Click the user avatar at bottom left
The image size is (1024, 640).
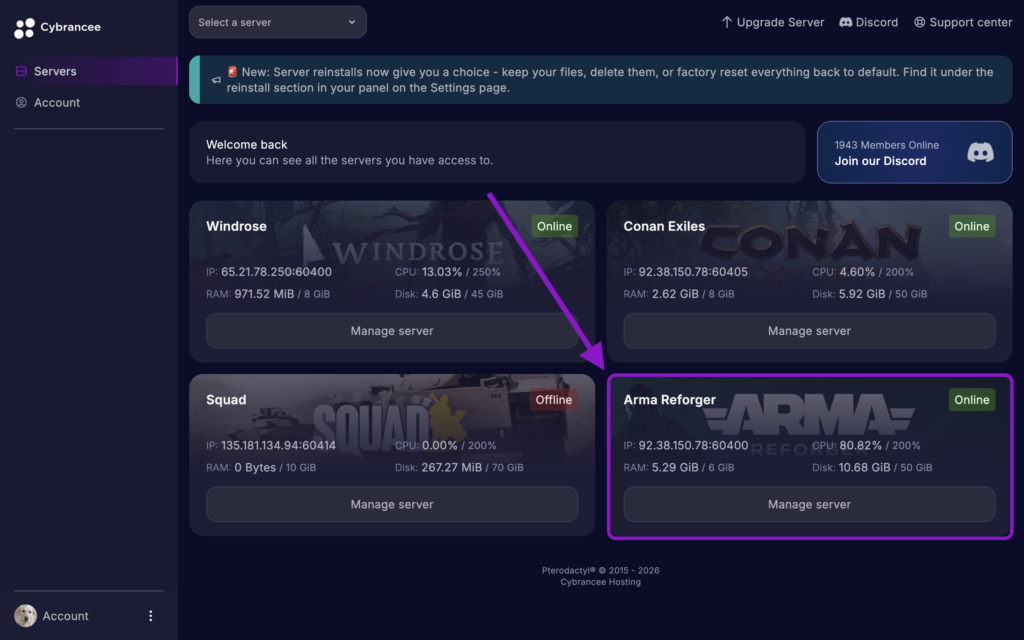point(25,616)
